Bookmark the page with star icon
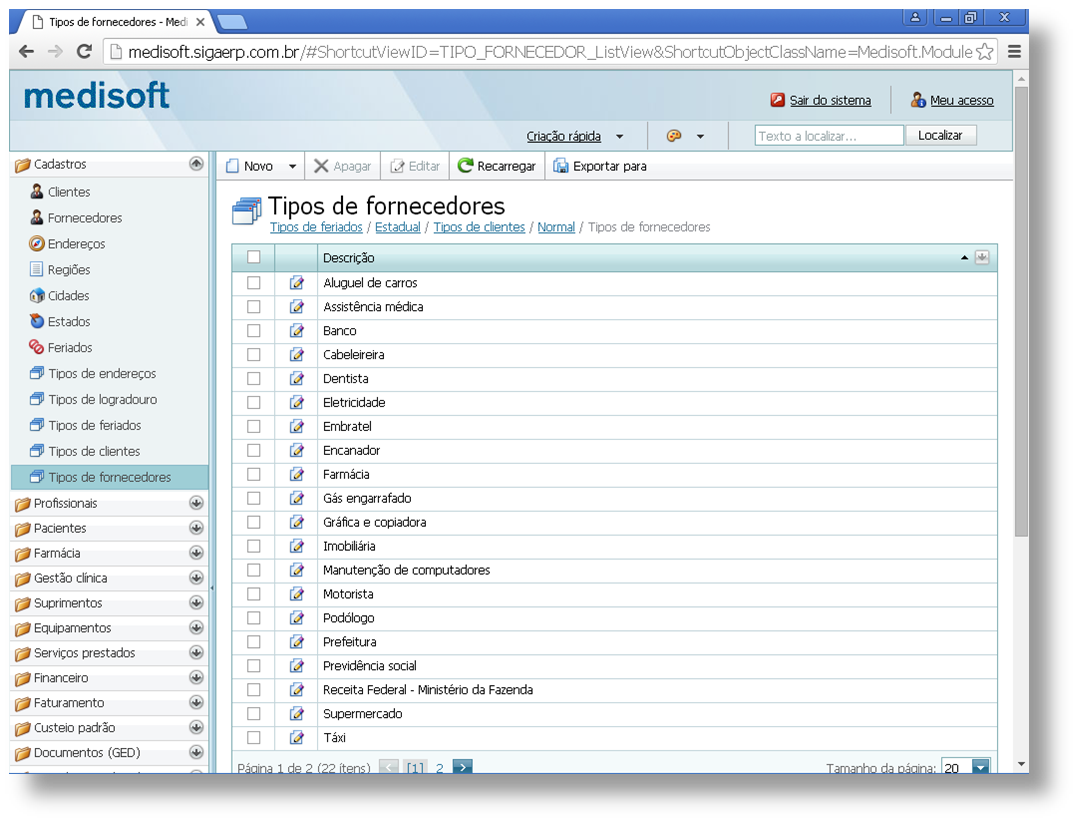This screenshot has width=1078, height=823. (984, 52)
